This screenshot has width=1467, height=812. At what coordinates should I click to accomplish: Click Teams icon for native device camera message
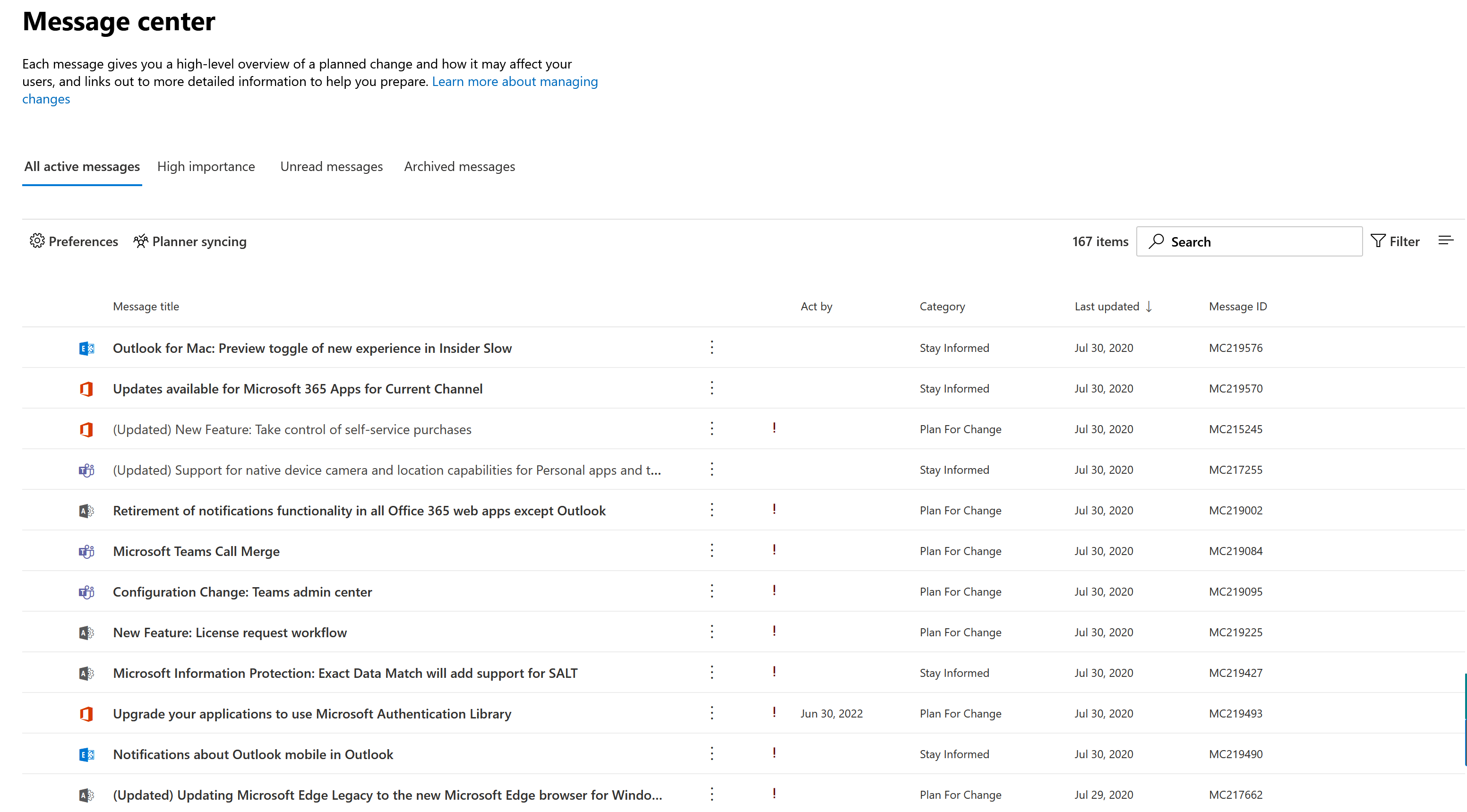[x=86, y=470]
